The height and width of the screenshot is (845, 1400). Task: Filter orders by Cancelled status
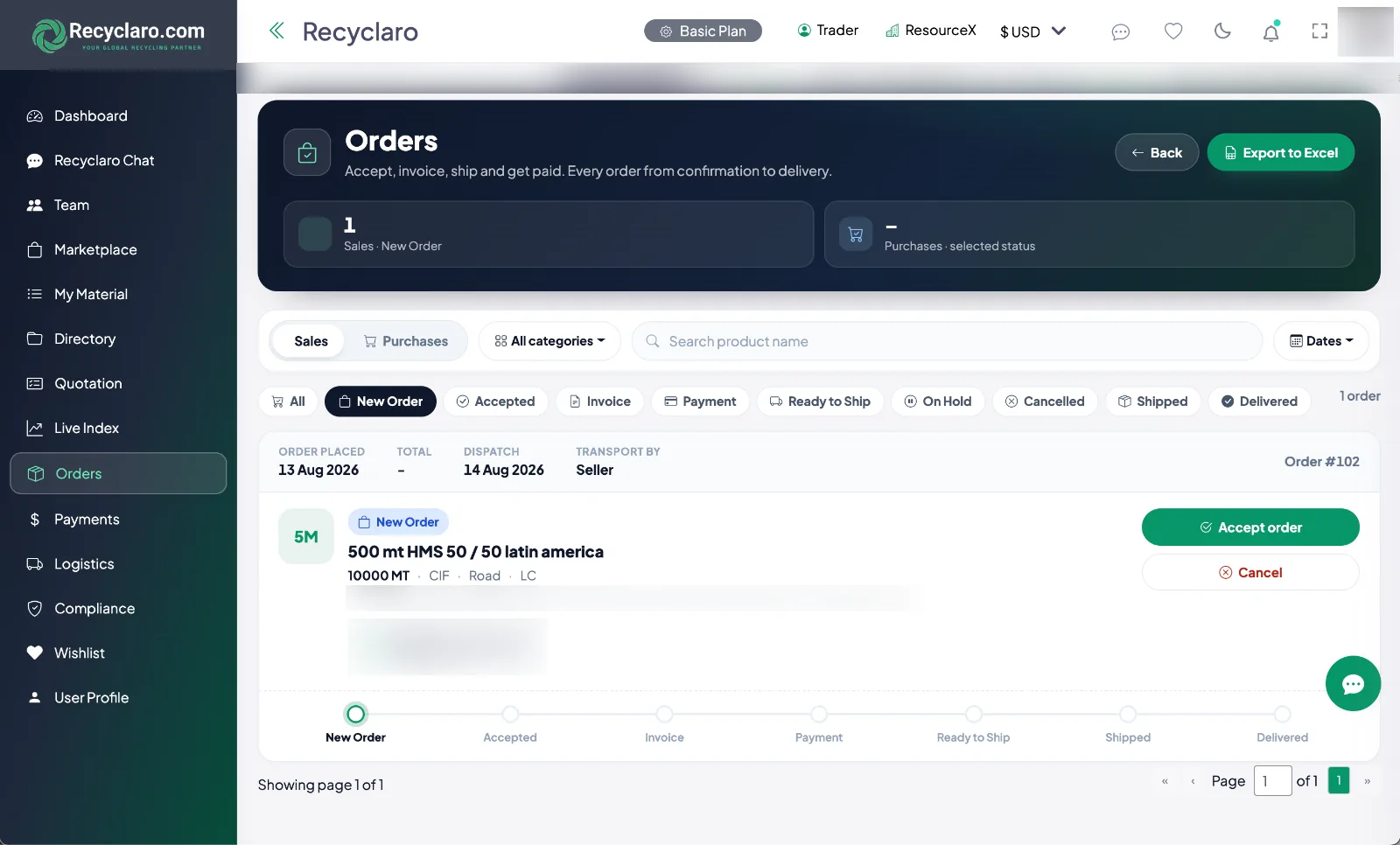coord(1045,402)
